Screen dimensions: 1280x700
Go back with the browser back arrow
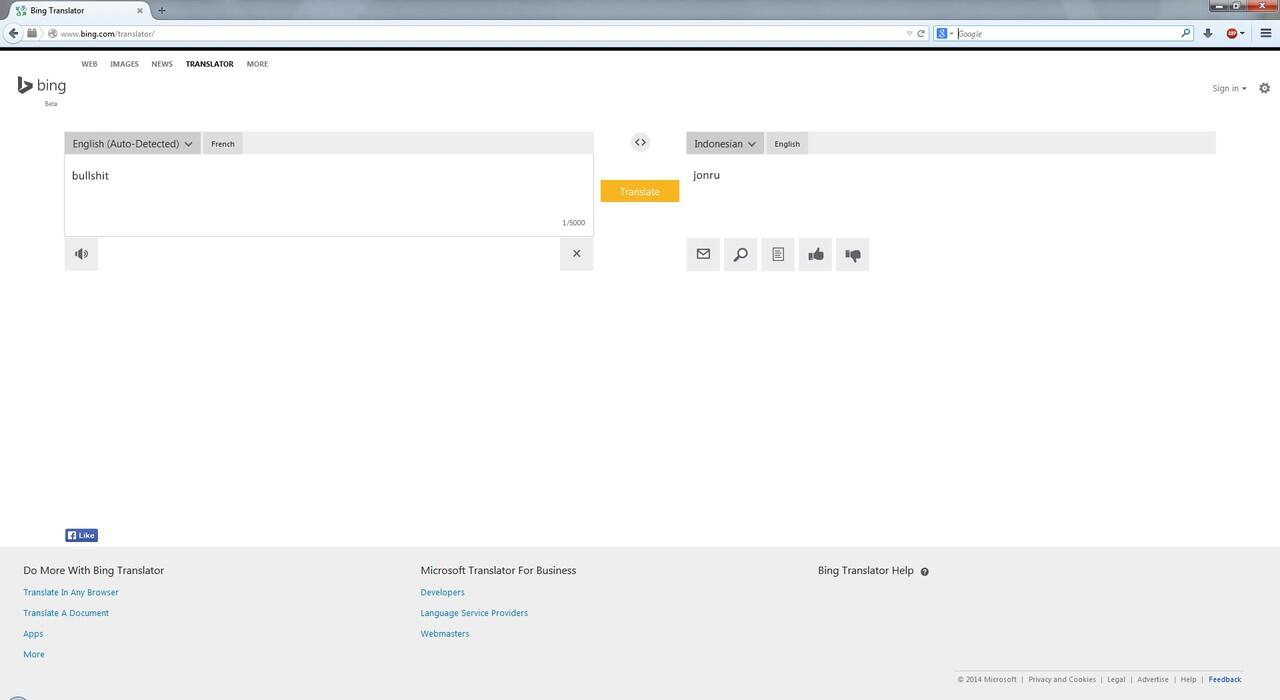[x=13, y=33]
